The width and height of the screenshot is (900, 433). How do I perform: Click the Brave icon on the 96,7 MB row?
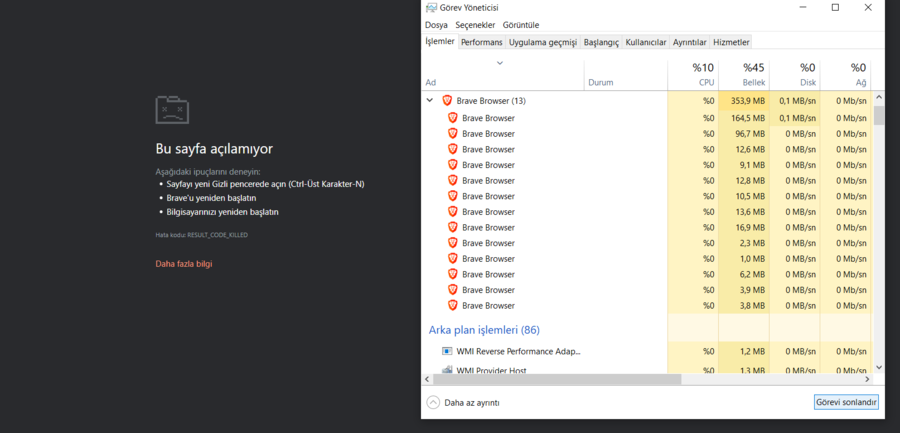click(453, 133)
